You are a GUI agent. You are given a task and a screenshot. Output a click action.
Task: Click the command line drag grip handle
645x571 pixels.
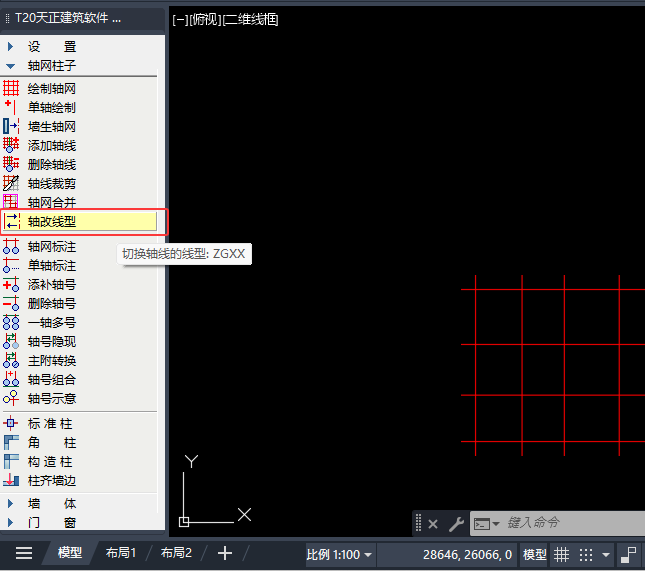[418, 523]
